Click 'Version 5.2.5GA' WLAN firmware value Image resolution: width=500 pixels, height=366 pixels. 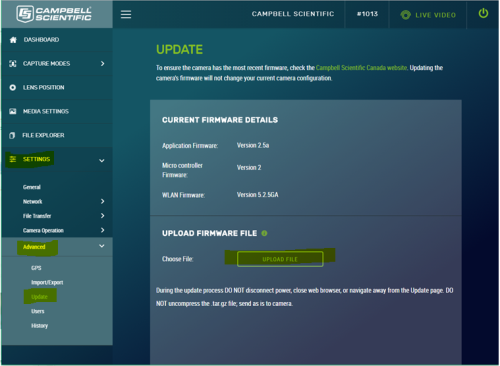pos(257,195)
